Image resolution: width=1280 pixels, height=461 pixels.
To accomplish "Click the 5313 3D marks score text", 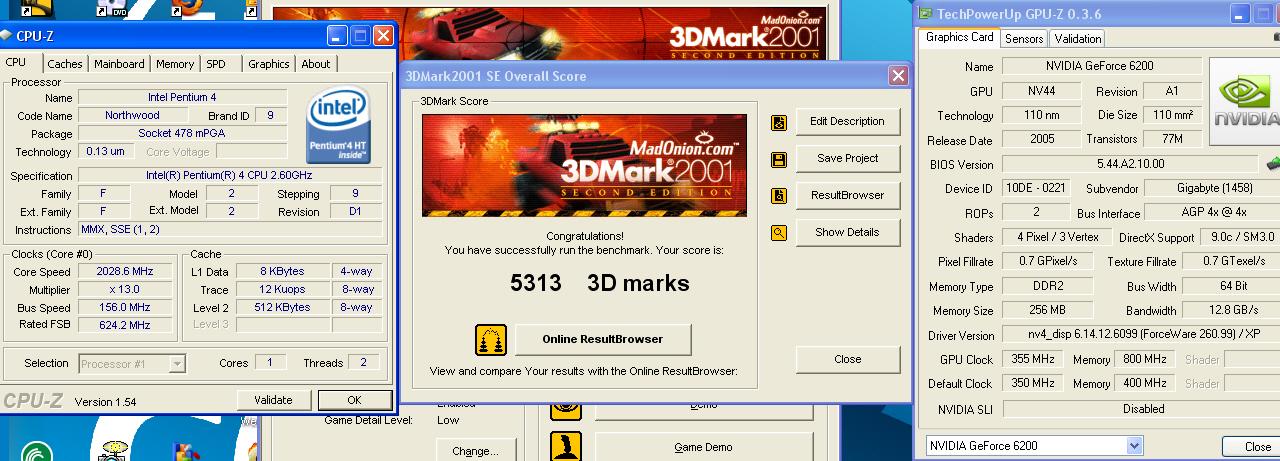I will [599, 283].
